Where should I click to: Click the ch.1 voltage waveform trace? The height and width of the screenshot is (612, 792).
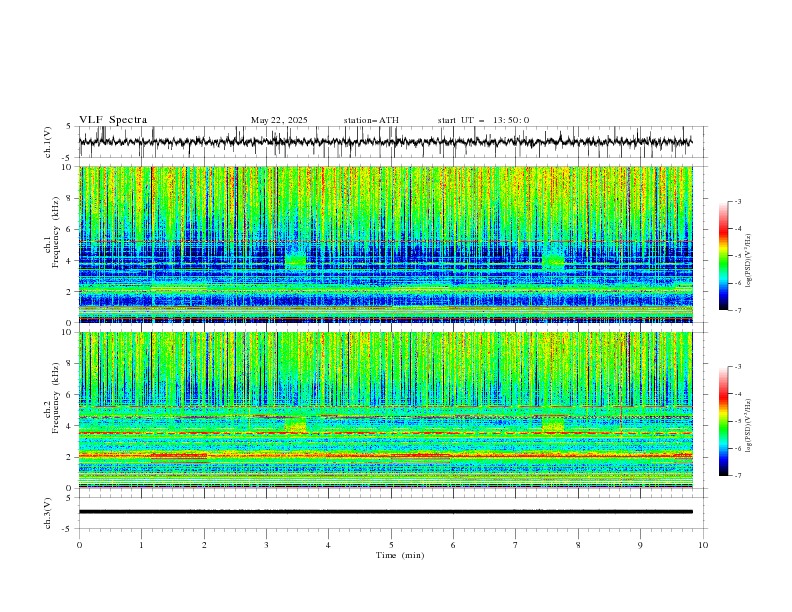[x=386, y=142]
